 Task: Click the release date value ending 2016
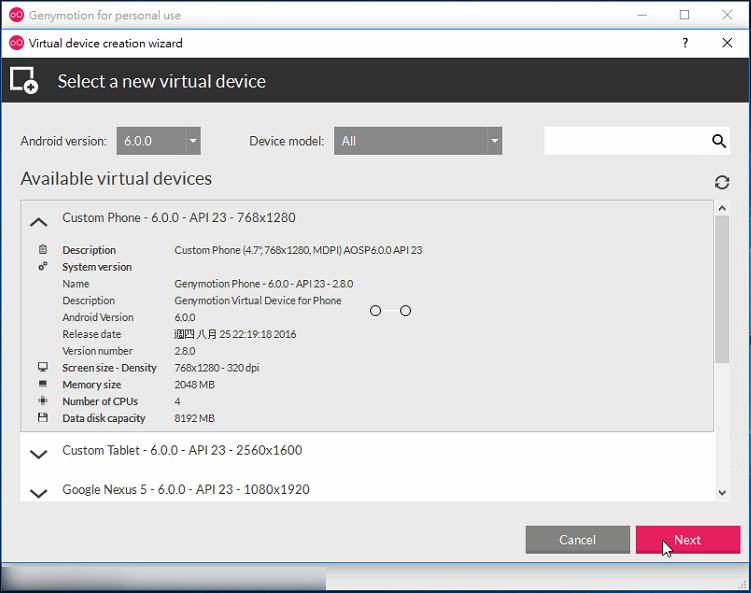coord(235,334)
